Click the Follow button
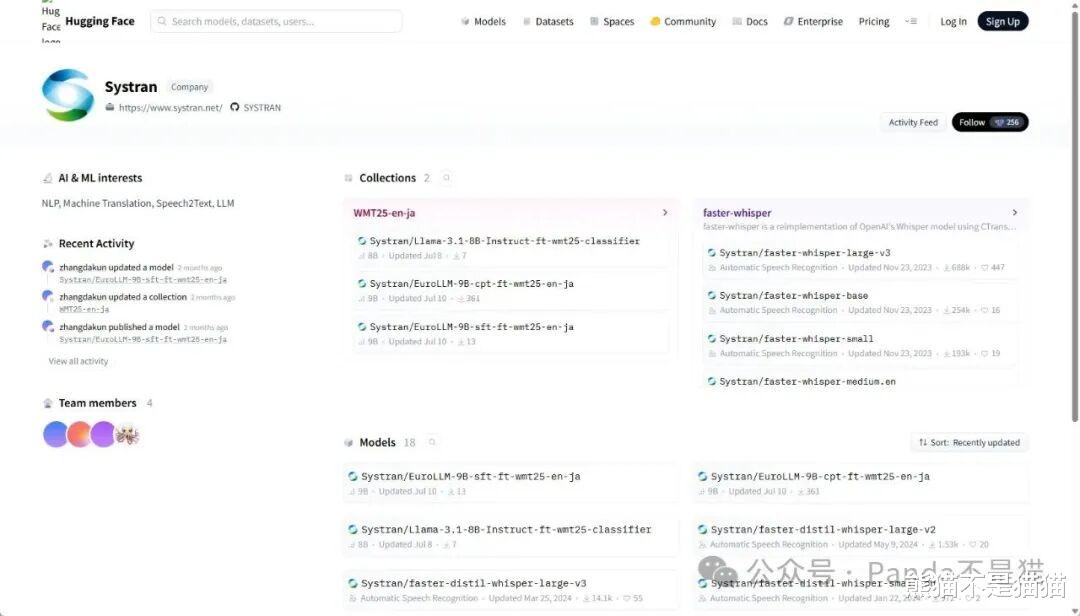This screenshot has height=616, width=1080. pyautogui.click(x=990, y=122)
